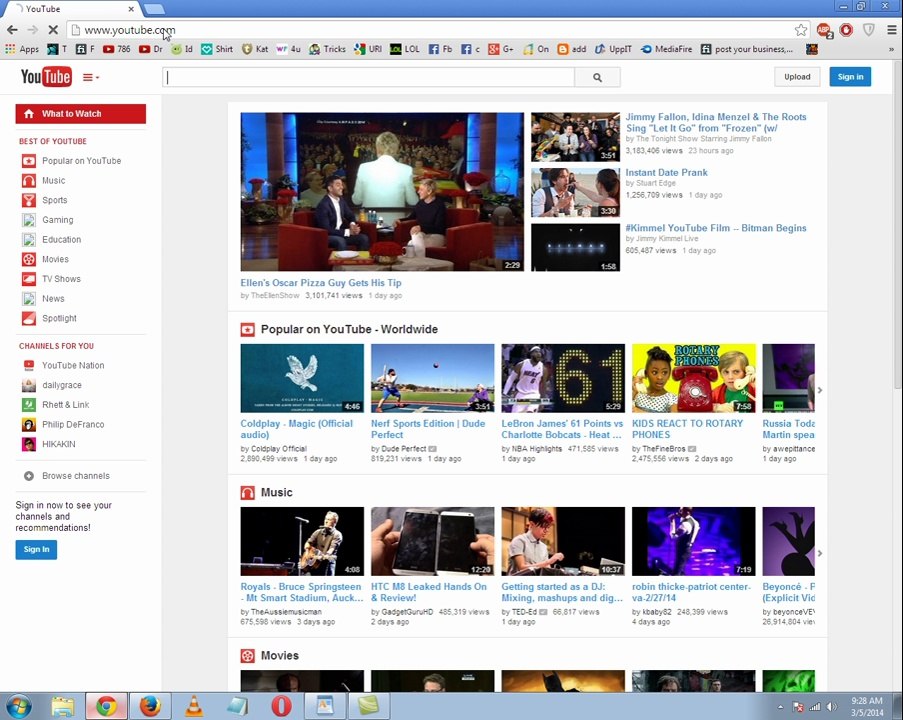The height and width of the screenshot is (720, 903).
Task: Select What to Watch in sidebar
Action: [81, 113]
